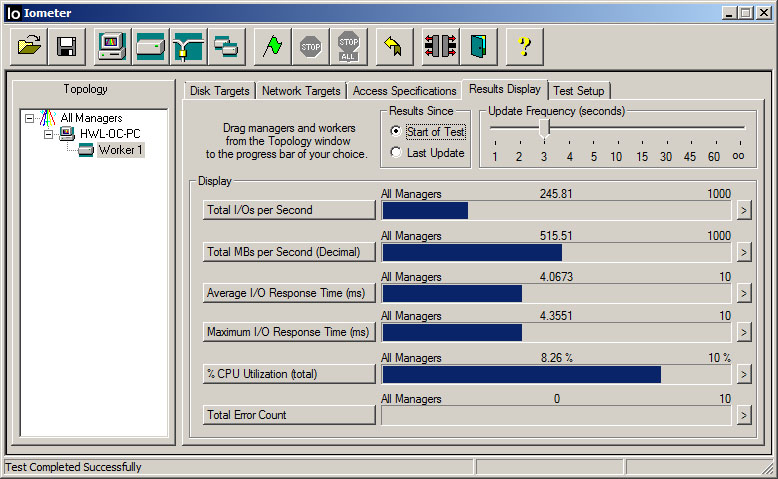Viewport: 778px width, 479px height.
Task: Minimize the Iometer window
Action: click(728, 13)
